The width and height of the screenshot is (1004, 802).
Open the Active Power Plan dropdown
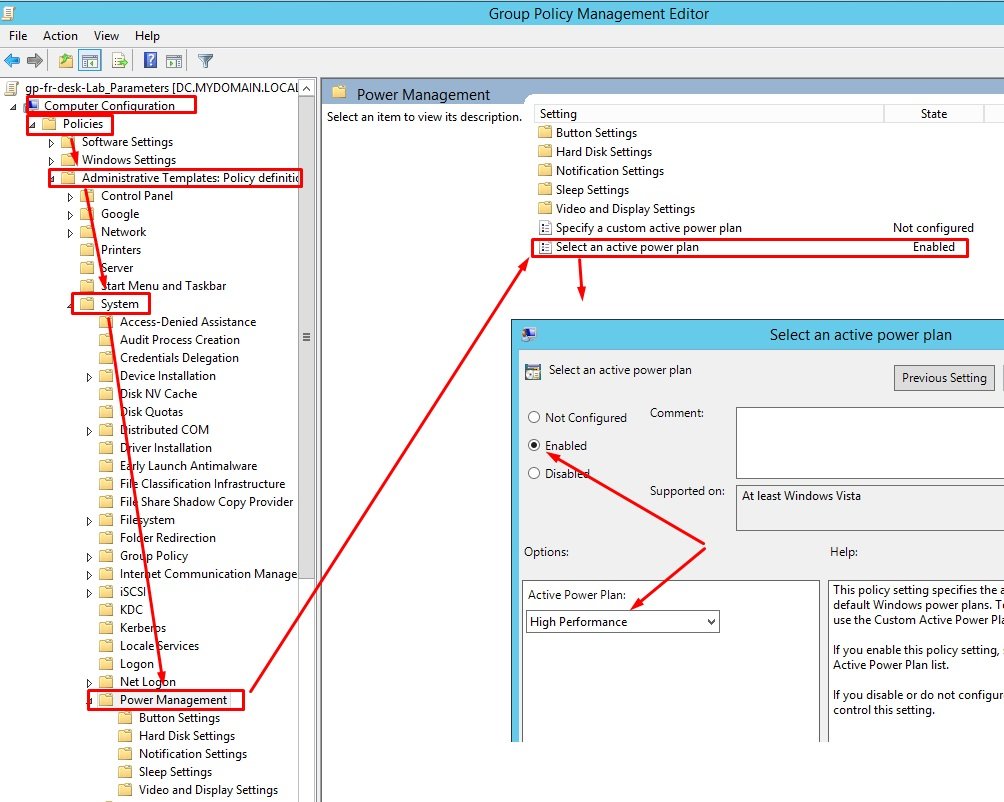coord(623,622)
